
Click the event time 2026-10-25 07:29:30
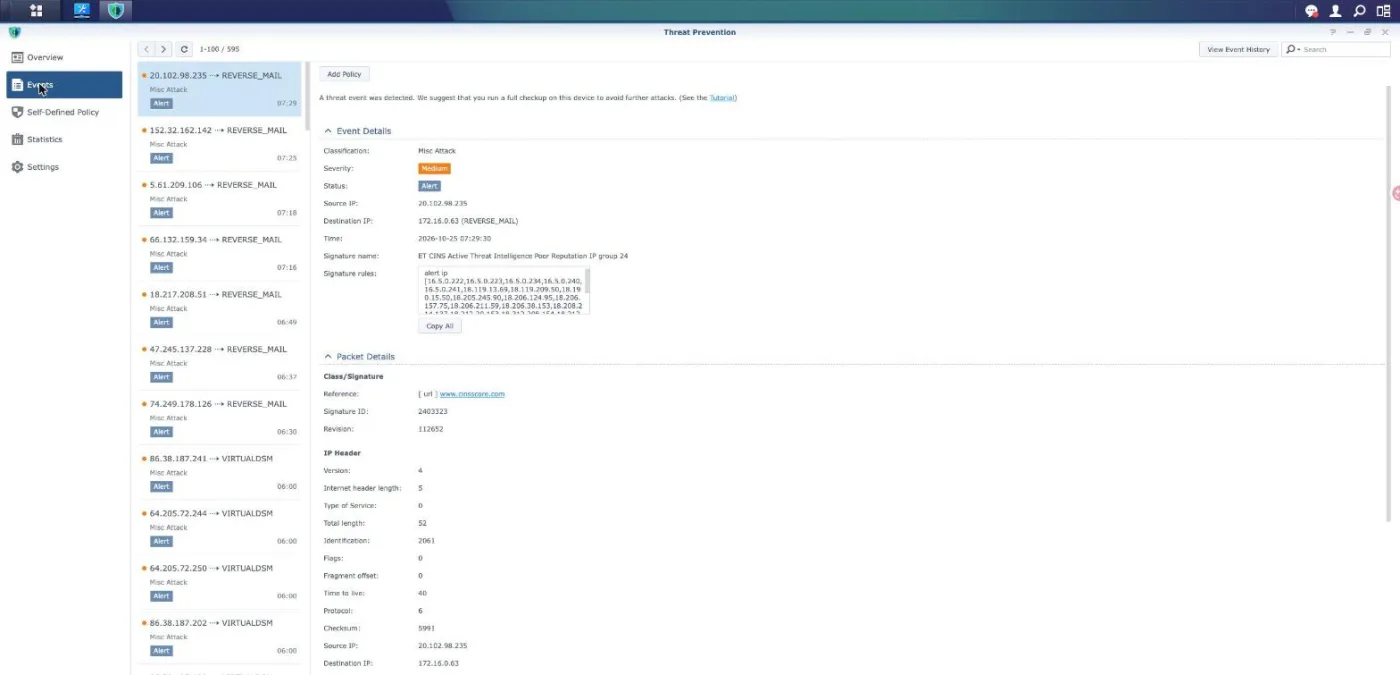454,239
